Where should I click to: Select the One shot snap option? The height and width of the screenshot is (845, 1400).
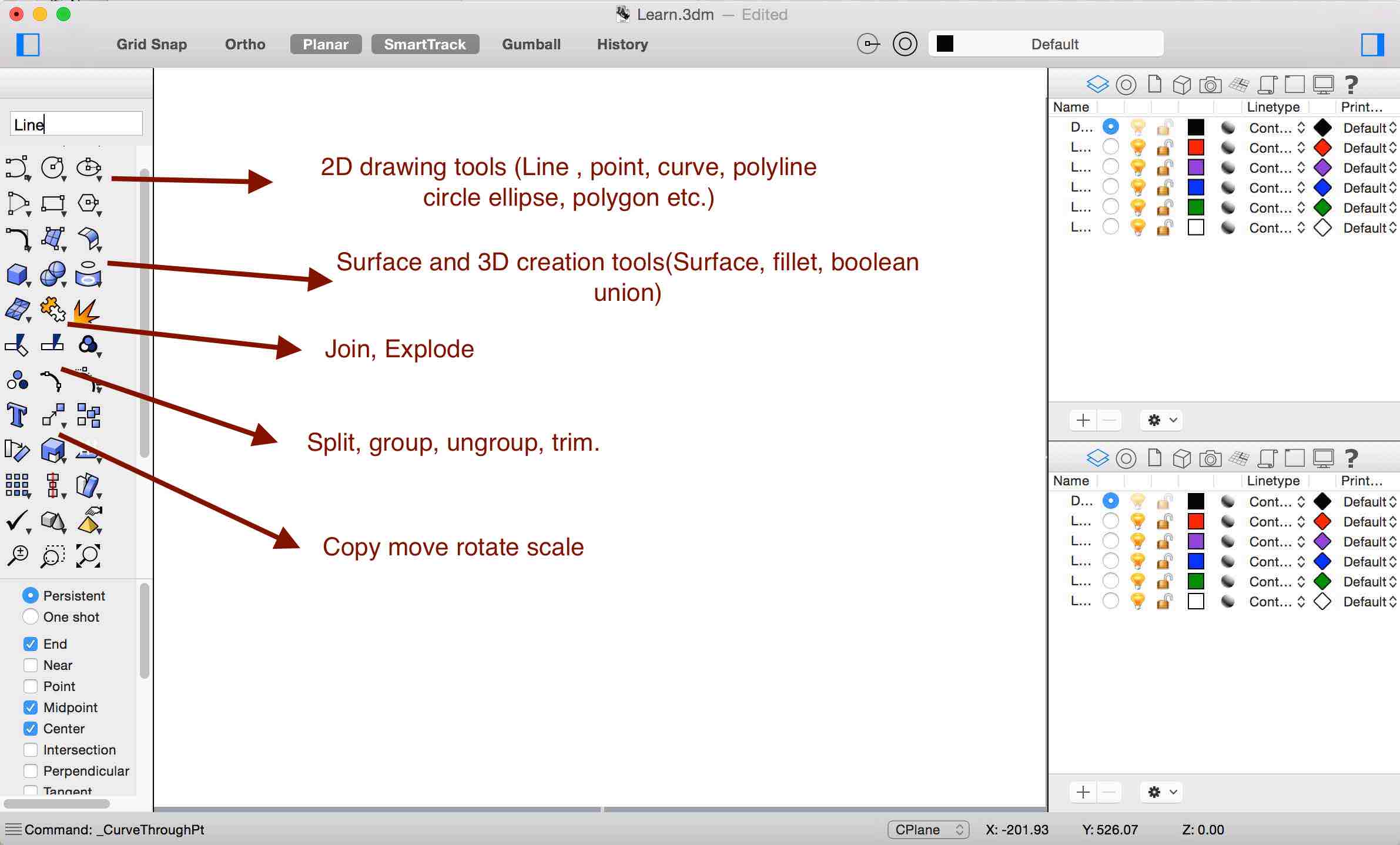tap(31, 617)
